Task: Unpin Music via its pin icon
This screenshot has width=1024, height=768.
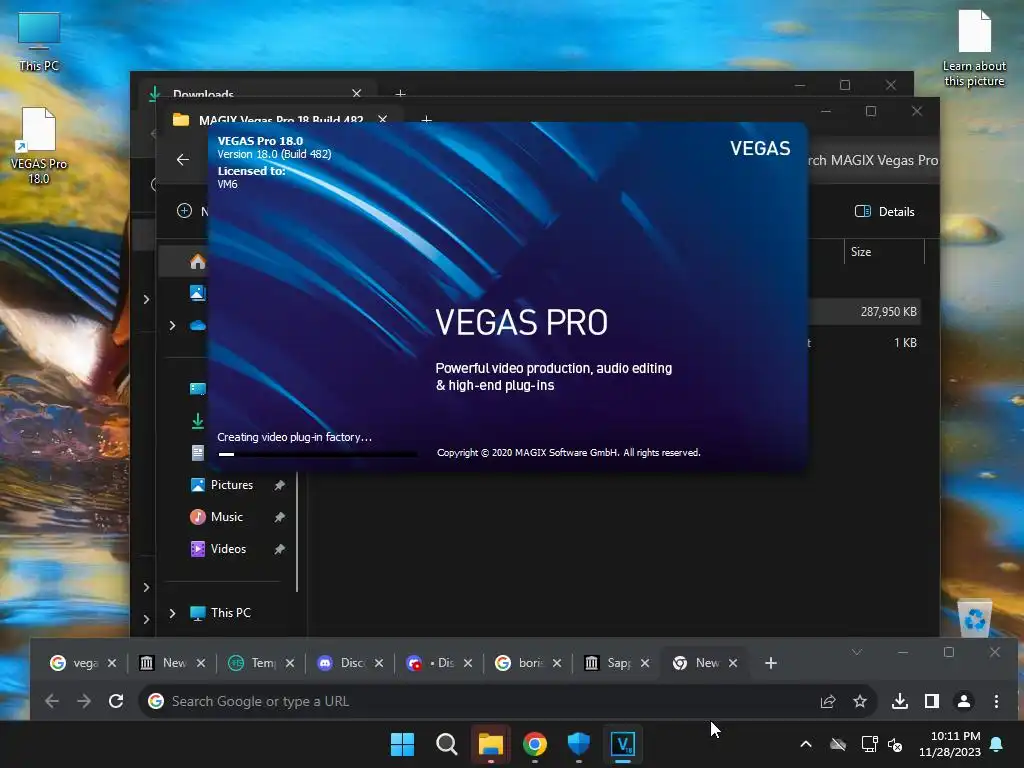Action: [x=280, y=517]
